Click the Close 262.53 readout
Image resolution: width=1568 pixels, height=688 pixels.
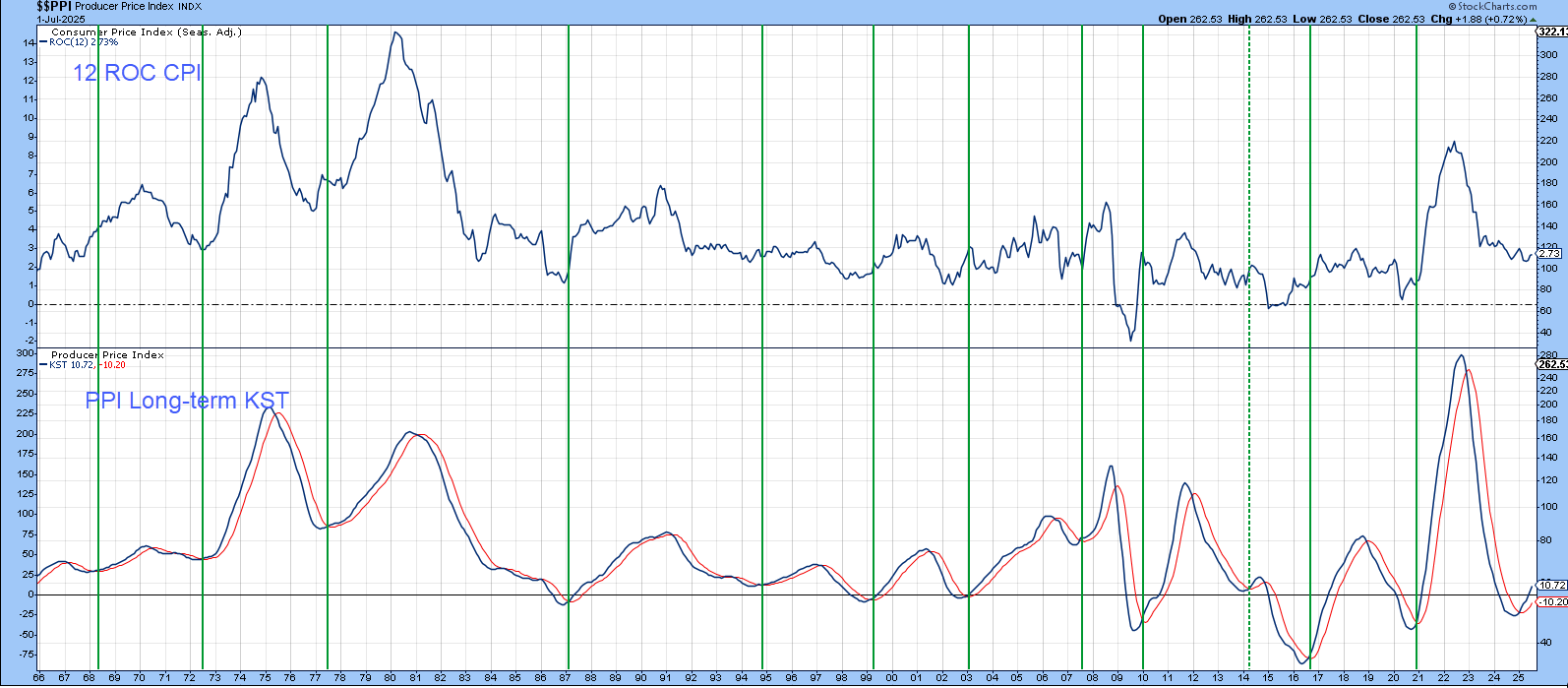click(1391, 19)
